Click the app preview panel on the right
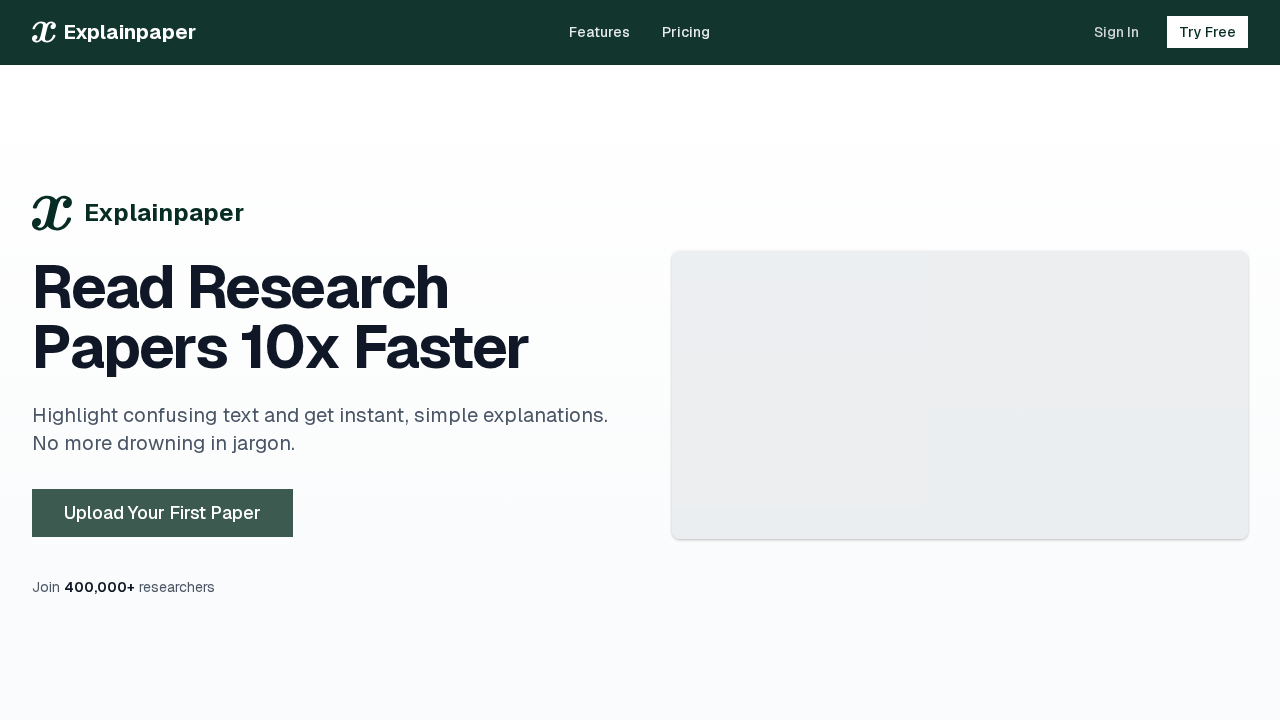This screenshot has width=1280, height=720. click(x=960, y=395)
